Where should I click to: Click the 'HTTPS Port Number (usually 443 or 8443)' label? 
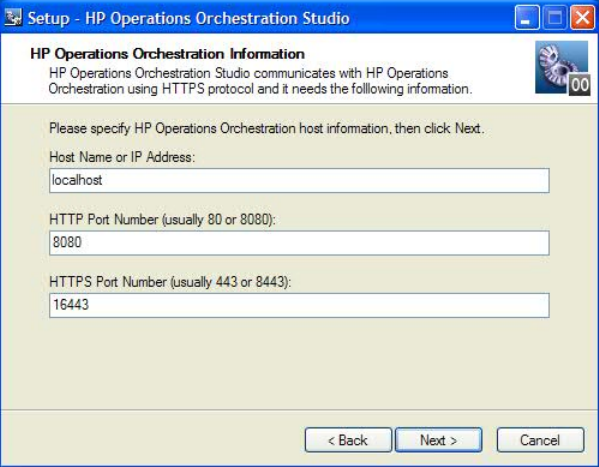(170, 282)
